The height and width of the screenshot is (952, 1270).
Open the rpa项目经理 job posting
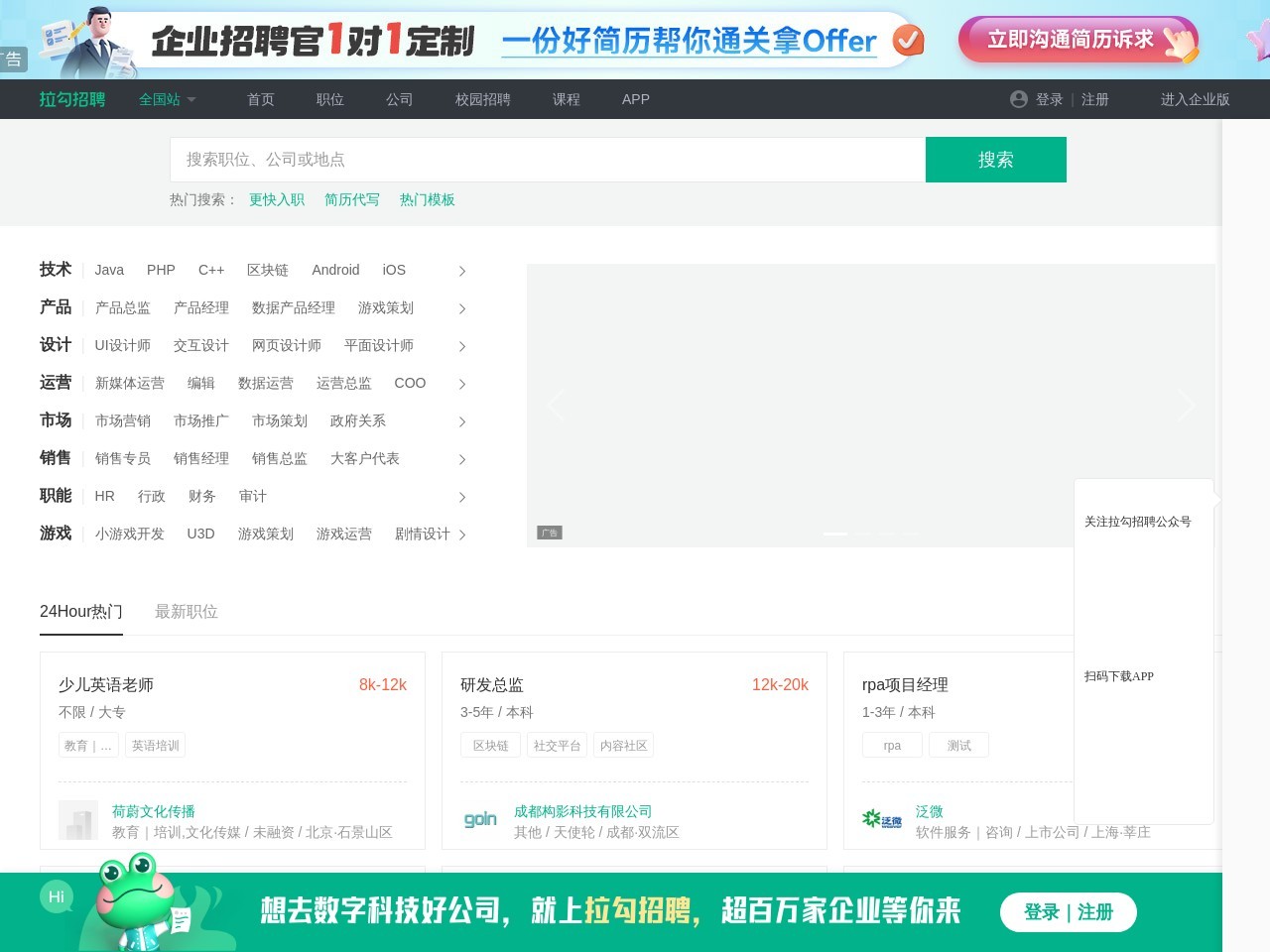[x=905, y=685]
